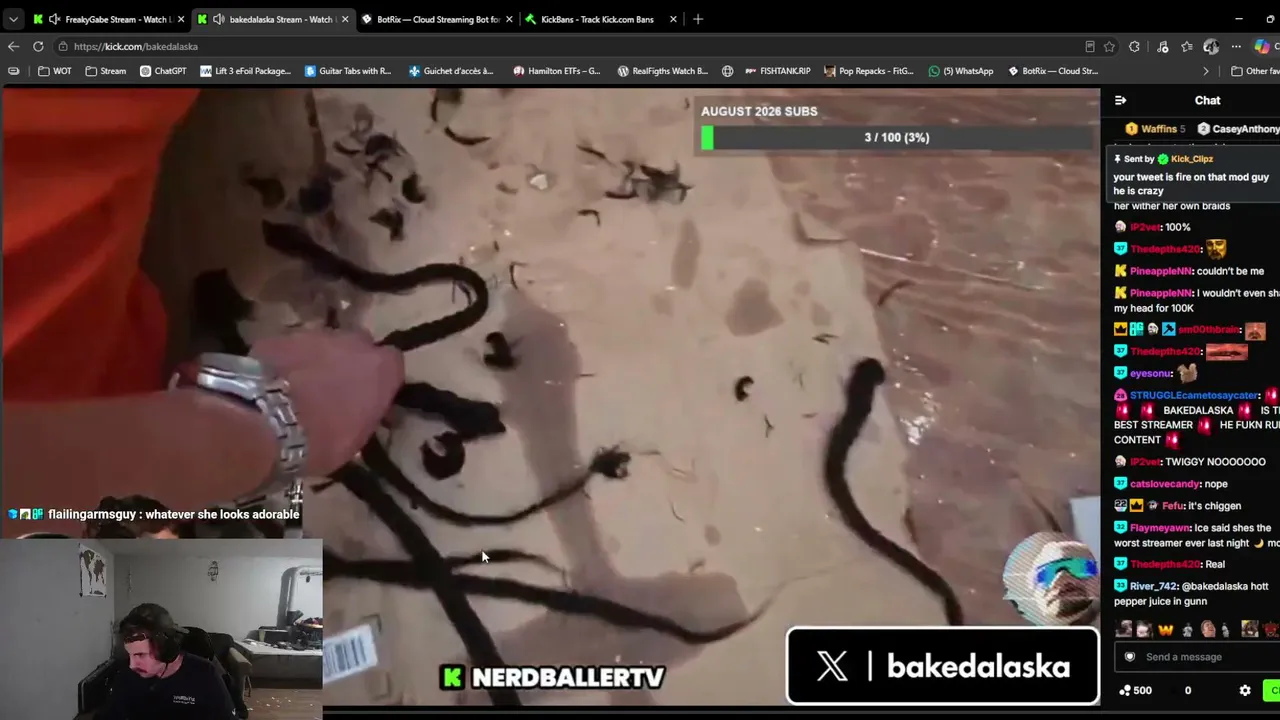This screenshot has height=720, width=1280.
Task: Click the first bookmarks bar icon
Action: (x=13, y=71)
